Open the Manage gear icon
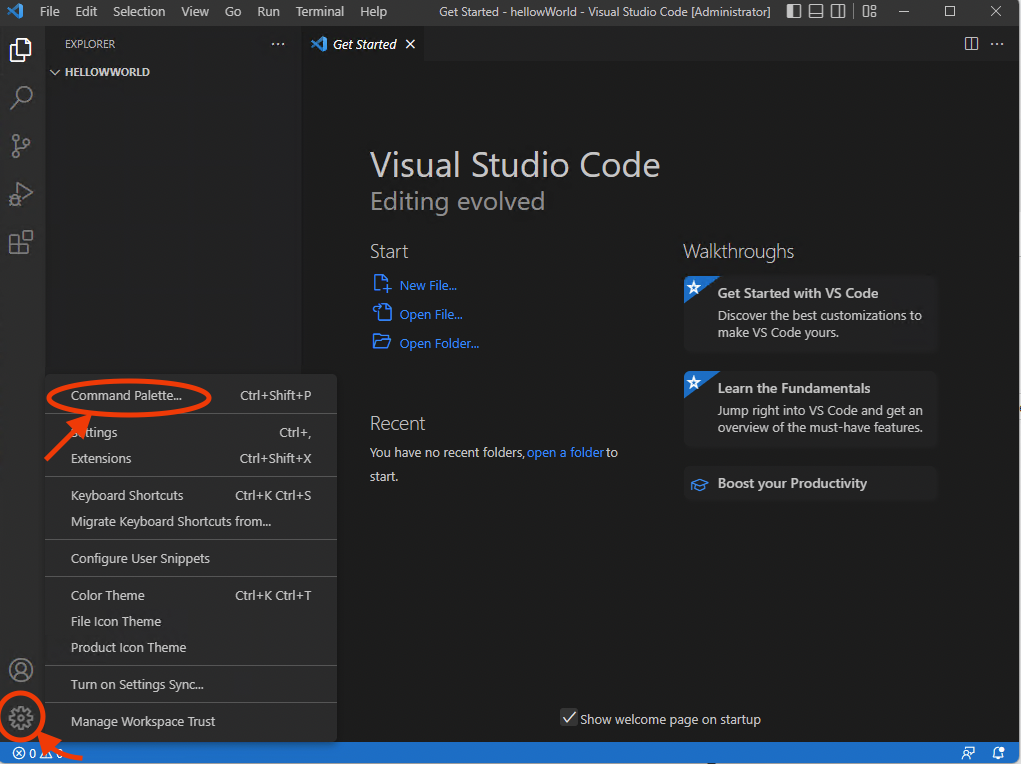1021x764 pixels. pyautogui.click(x=21, y=717)
